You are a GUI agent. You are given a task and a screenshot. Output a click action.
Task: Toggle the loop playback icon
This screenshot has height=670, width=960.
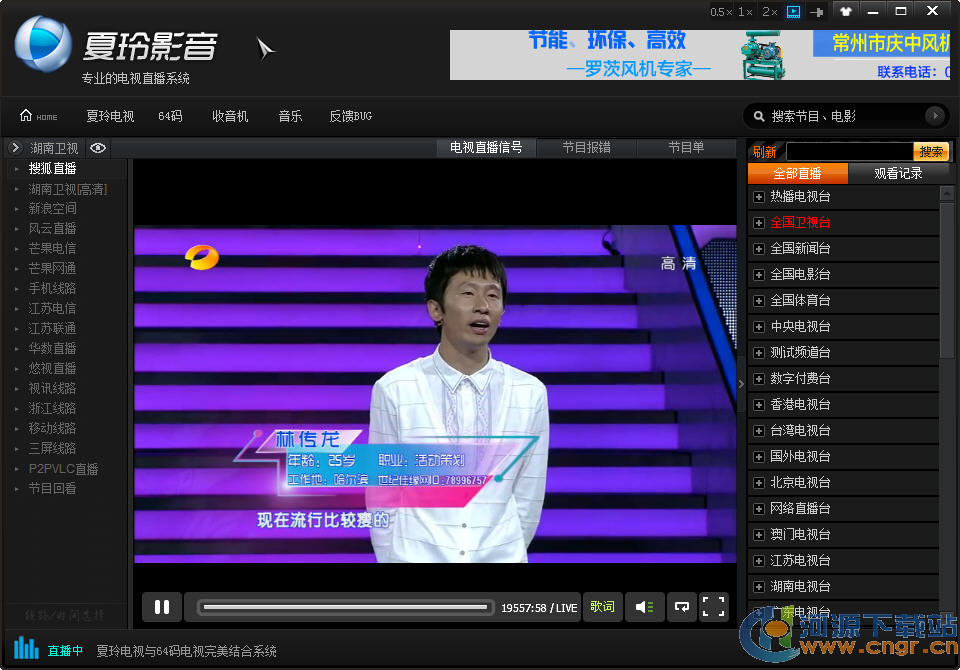tap(681, 607)
